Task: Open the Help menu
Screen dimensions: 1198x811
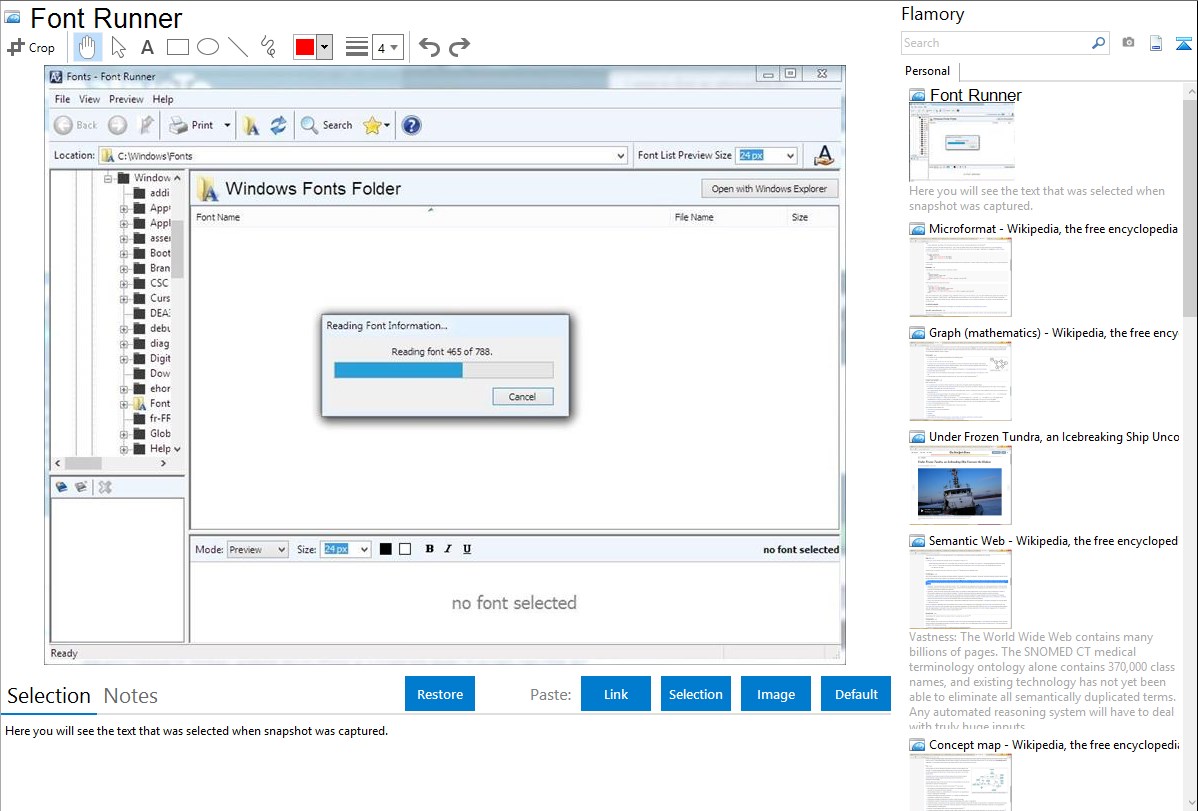Action: [x=163, y=99]
